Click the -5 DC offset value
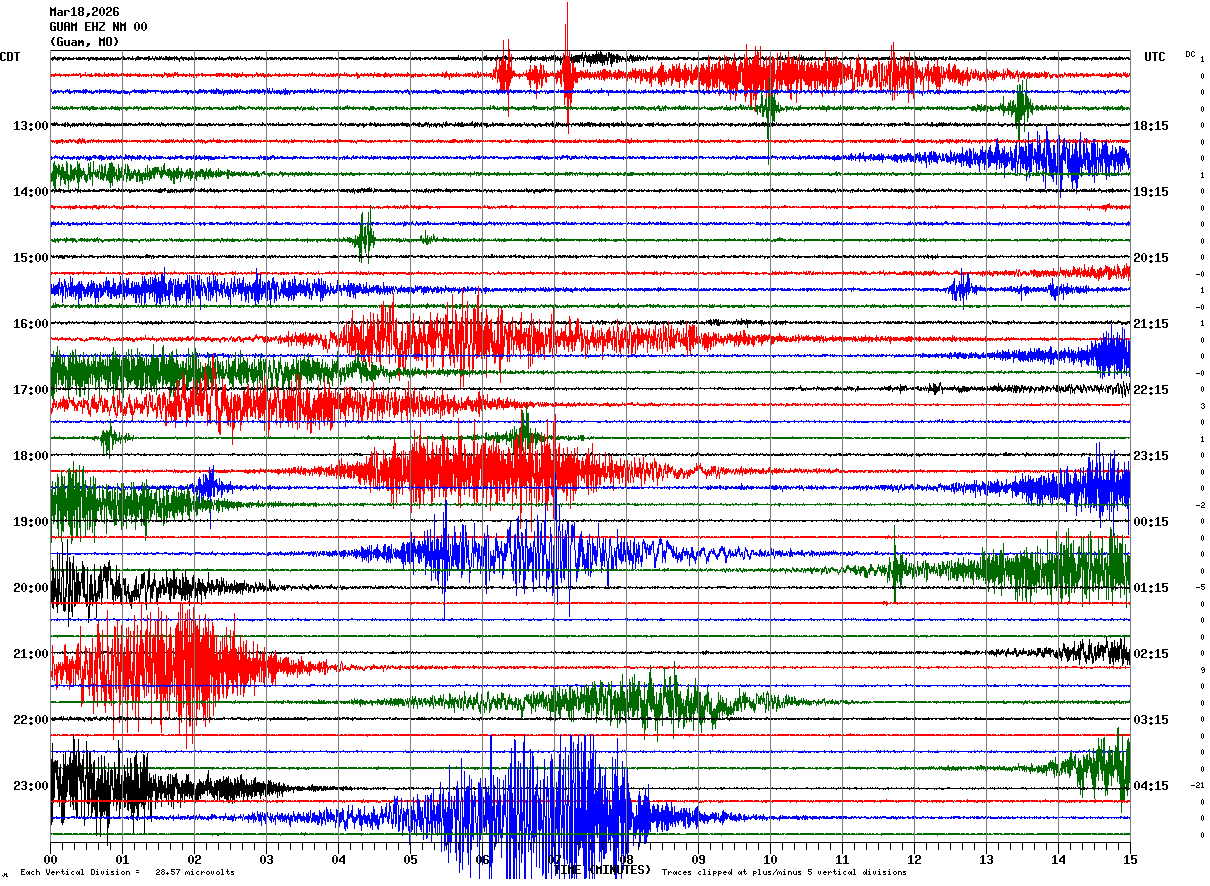The width and height of the screenshot is (1210, 886). coord(1199,587)
